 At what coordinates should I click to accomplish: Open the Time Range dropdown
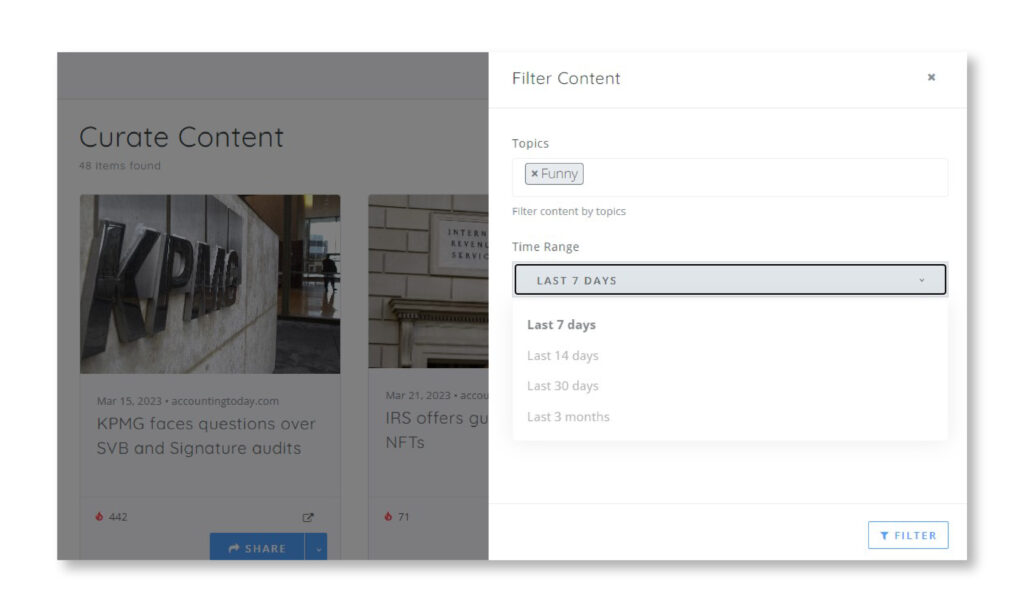[x=732, y=280]
